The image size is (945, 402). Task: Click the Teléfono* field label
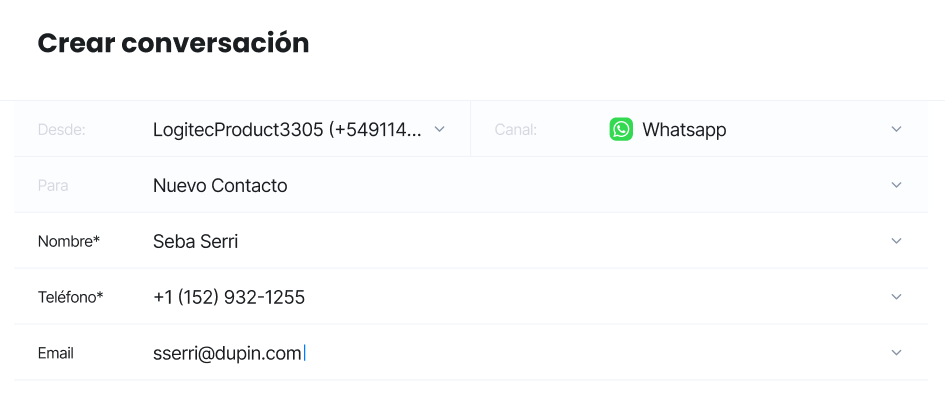(71, 297)
